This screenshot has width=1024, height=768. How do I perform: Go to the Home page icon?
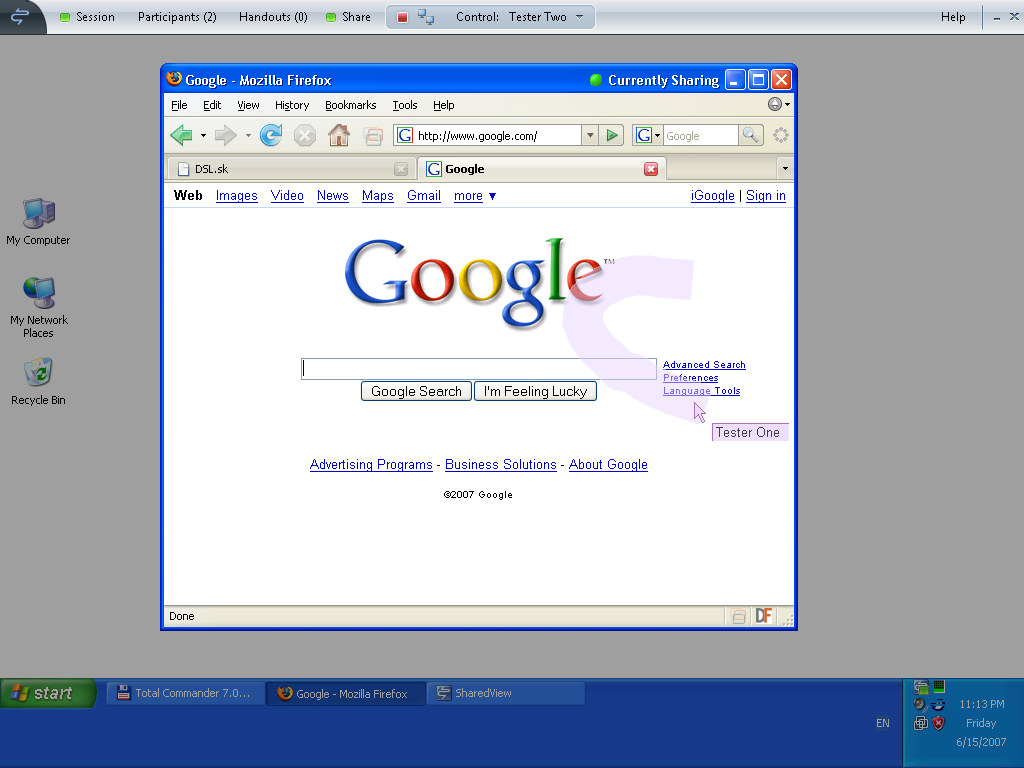coord(338,135)
